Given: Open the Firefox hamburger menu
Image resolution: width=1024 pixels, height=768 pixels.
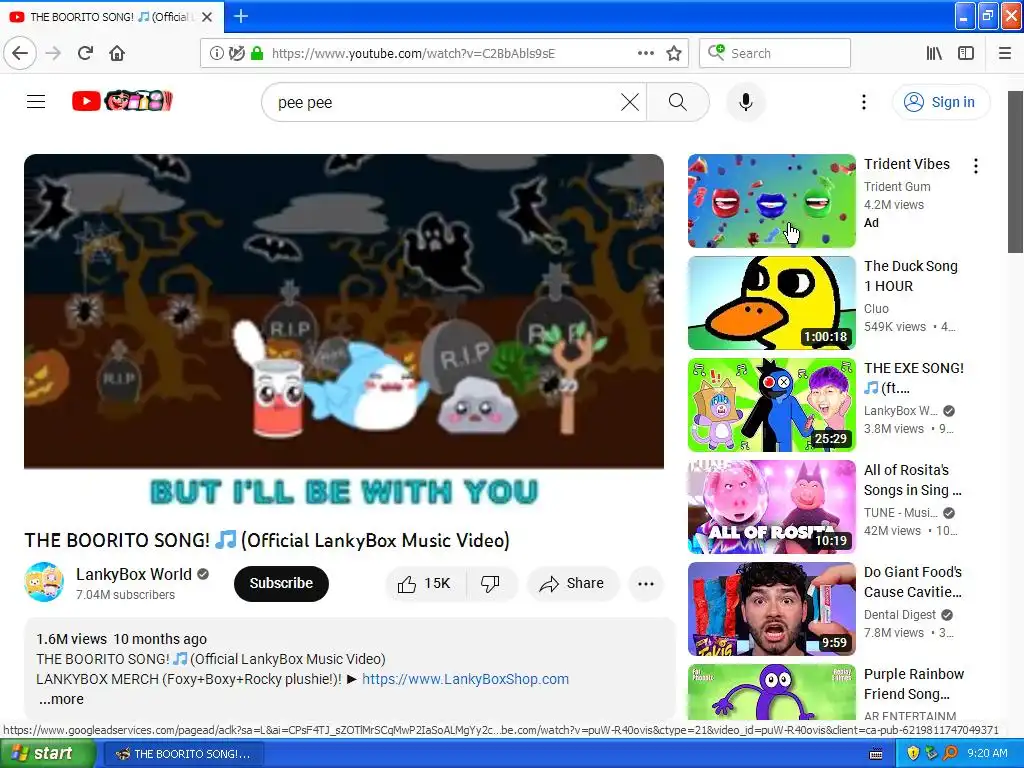Looking at the screenshot, I should [1005, 54].
